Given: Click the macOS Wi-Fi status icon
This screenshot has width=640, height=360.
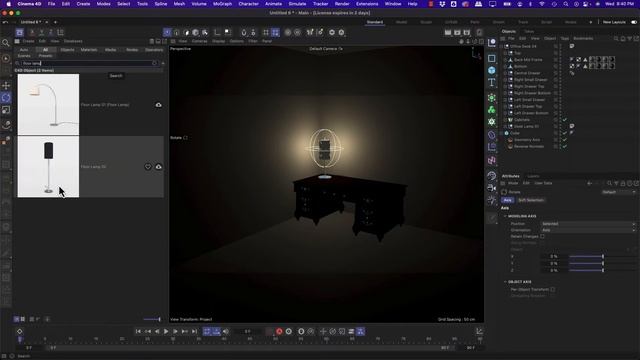Looking at the screenshot, I should pyautogui.click(x=542, y=4).
